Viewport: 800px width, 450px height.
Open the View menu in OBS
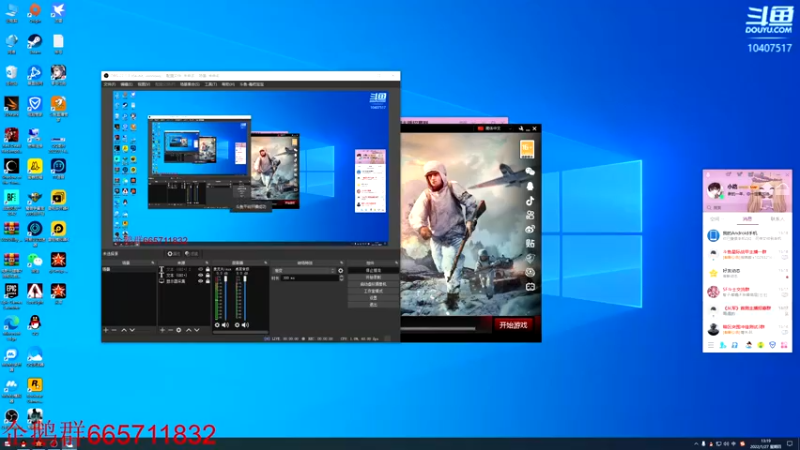tap(144, 84)
